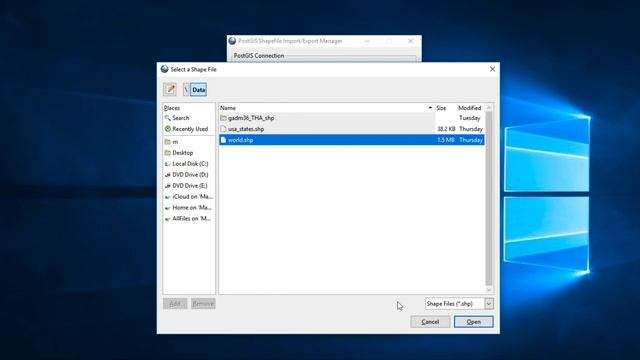
Task: Click the world.shp file icon
Action: click(223, 140)
